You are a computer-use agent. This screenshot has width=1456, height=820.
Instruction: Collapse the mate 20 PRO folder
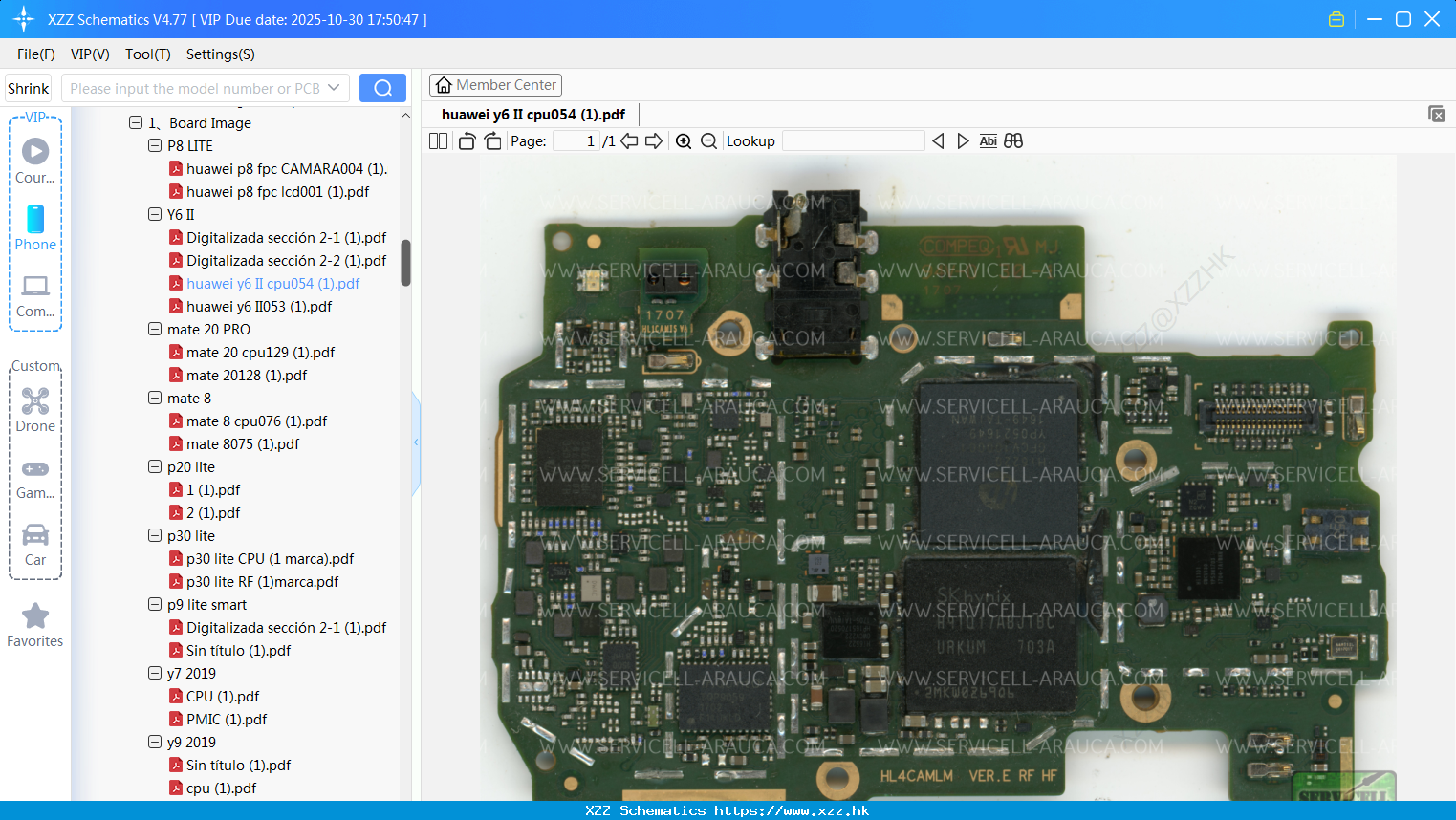[x=155, y=329]
